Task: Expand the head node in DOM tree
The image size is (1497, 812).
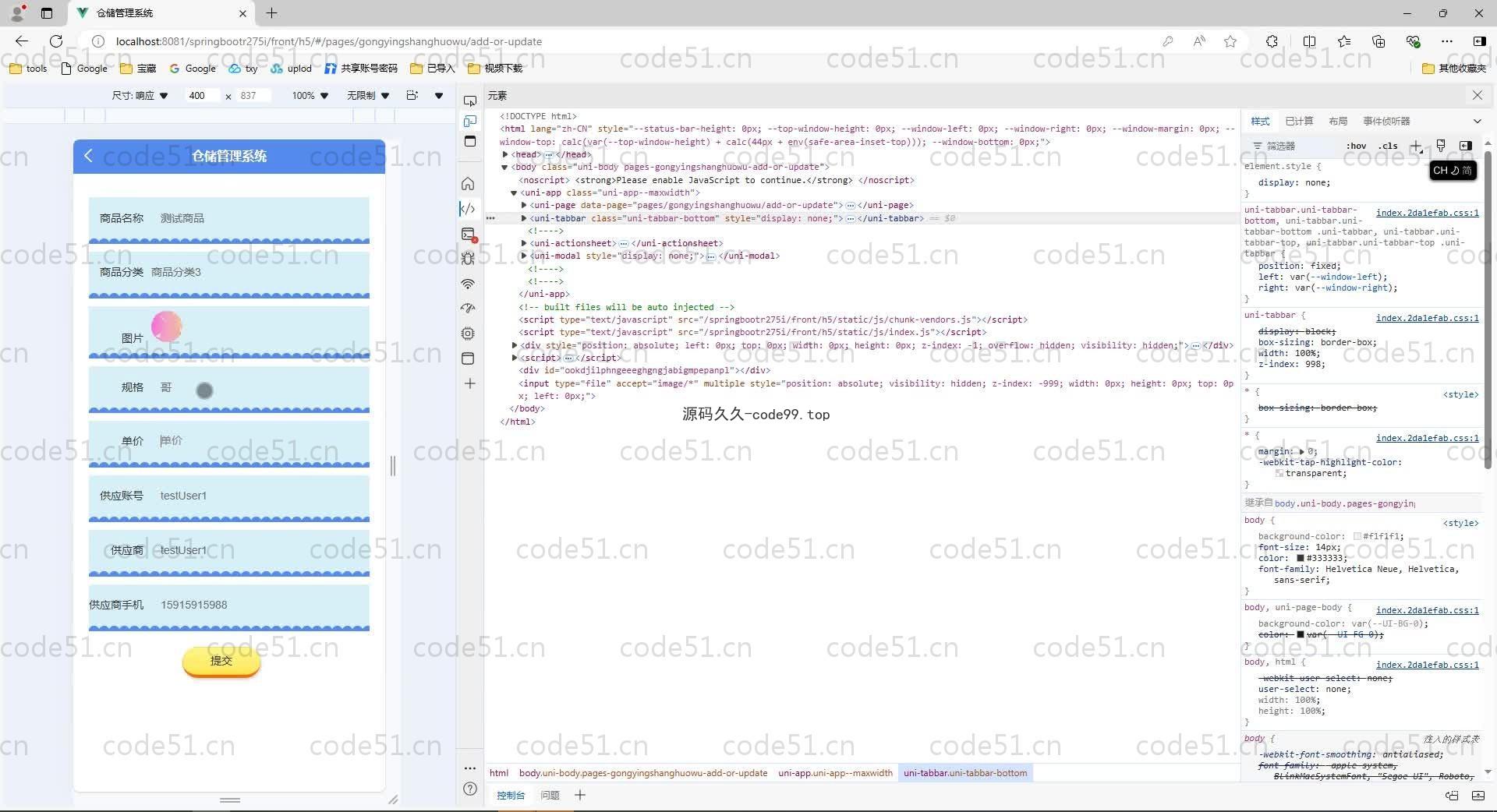Action: click(x=505, y=154)
